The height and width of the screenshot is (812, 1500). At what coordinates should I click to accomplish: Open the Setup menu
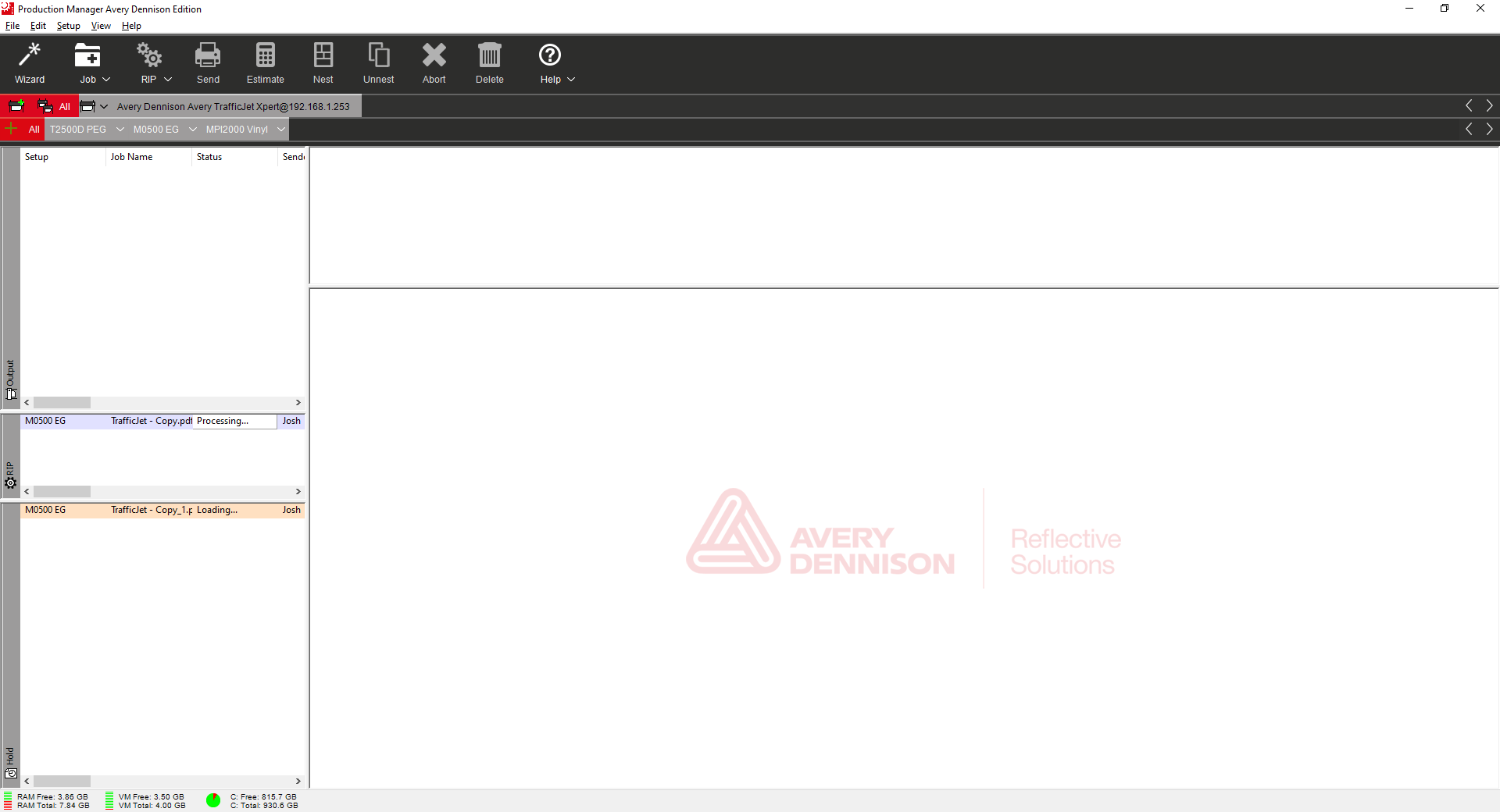[x=69, y=26]
